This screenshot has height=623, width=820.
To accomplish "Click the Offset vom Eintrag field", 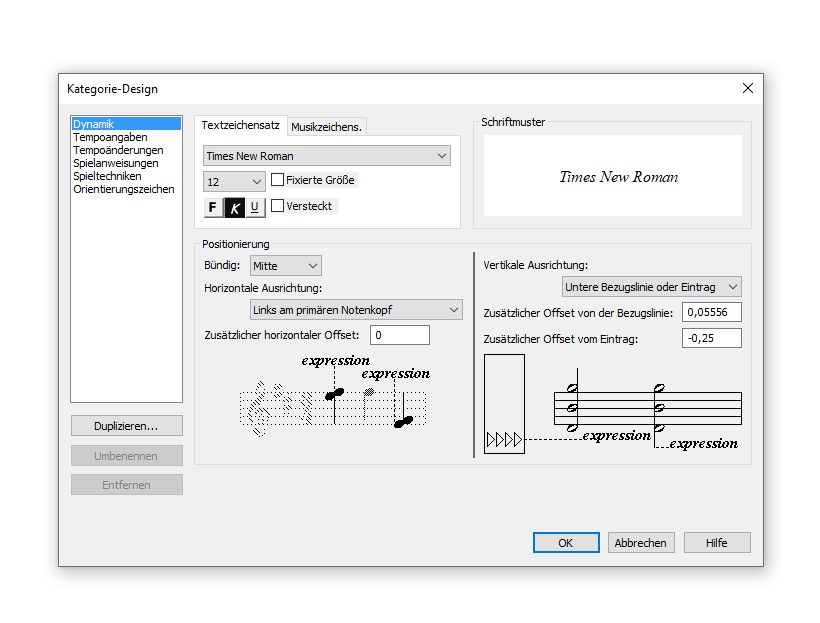I will pos(712,338).
